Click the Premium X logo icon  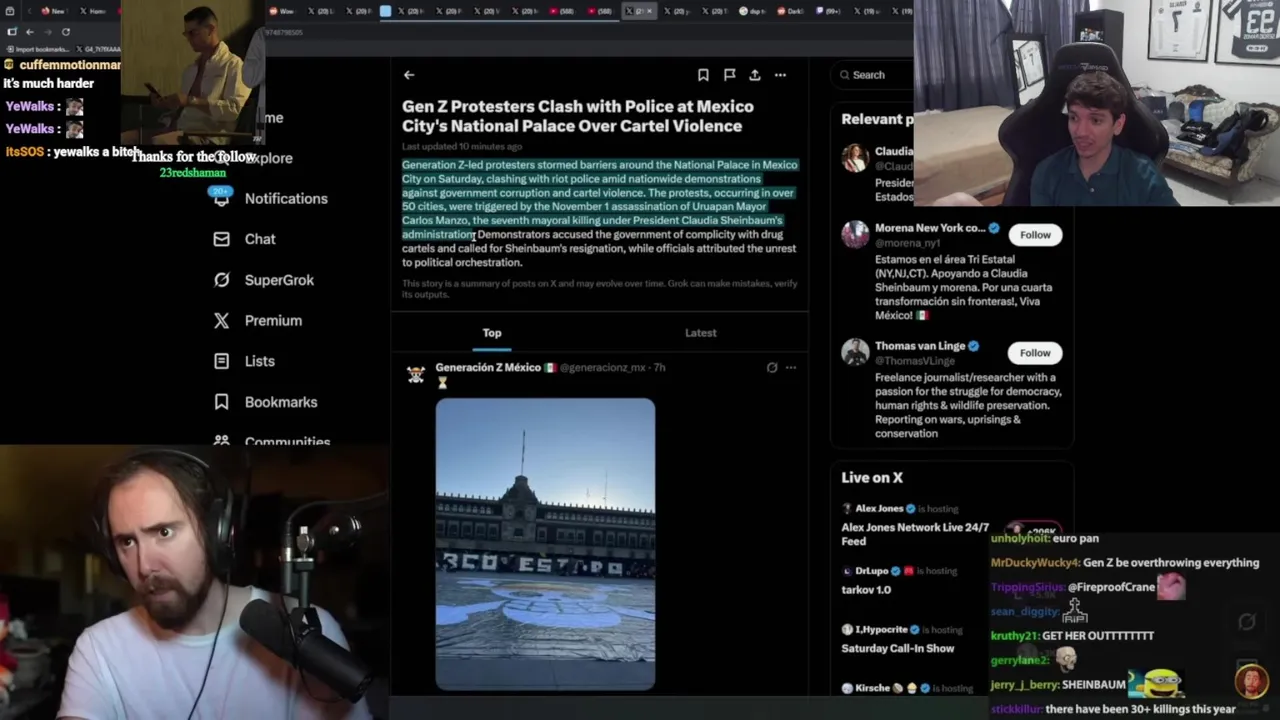pos(221,320)
